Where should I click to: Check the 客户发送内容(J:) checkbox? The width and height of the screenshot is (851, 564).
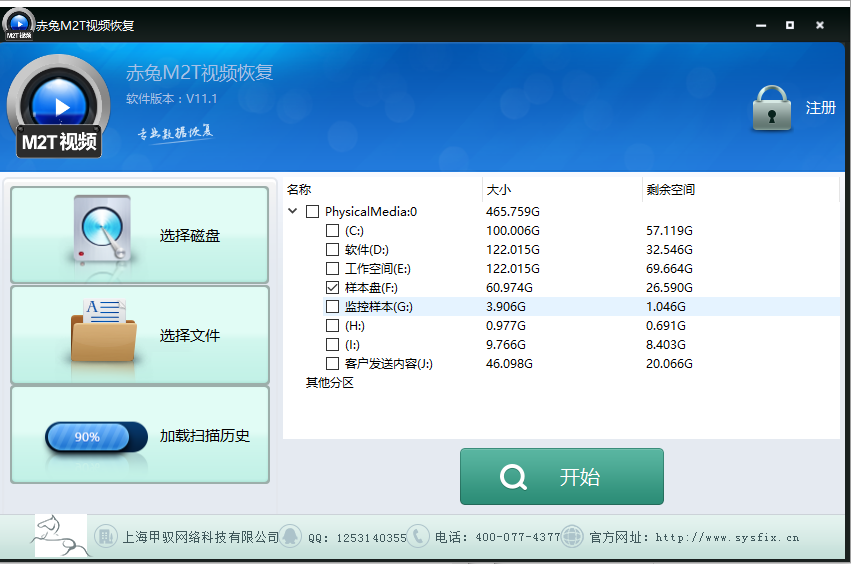click(332, 364)
